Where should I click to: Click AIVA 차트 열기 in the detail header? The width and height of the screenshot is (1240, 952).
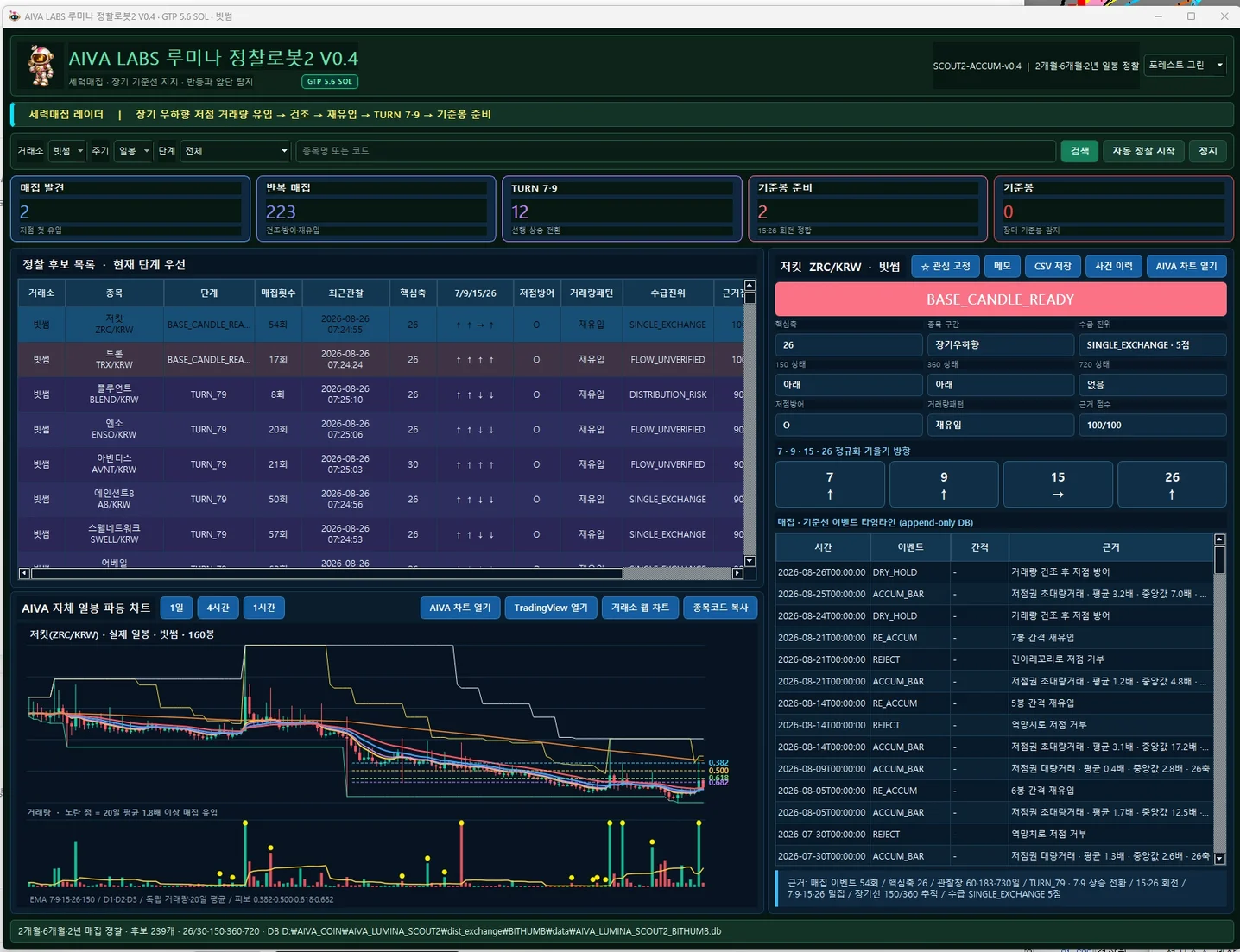[1186, 266]
